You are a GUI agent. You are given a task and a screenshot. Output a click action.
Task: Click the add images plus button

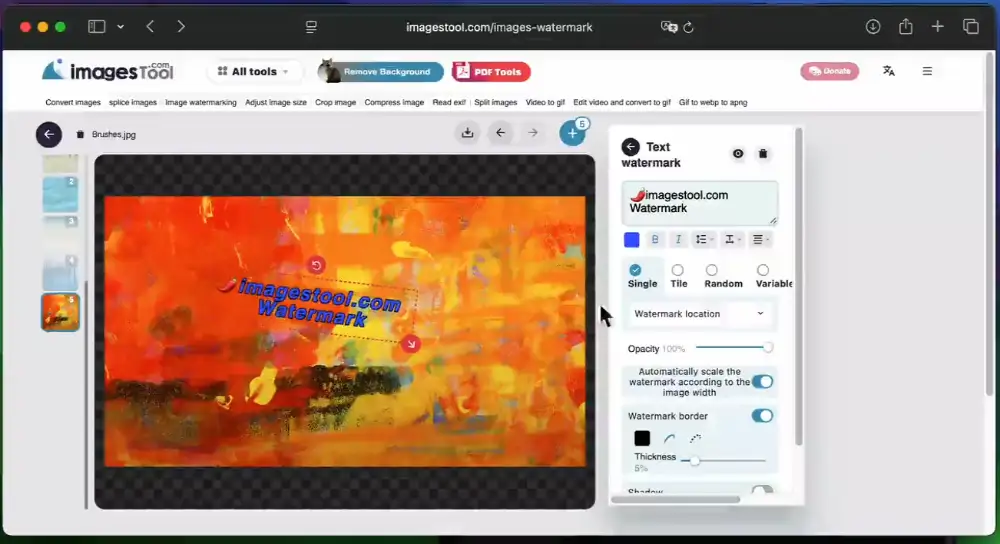(x=572, y=133)
